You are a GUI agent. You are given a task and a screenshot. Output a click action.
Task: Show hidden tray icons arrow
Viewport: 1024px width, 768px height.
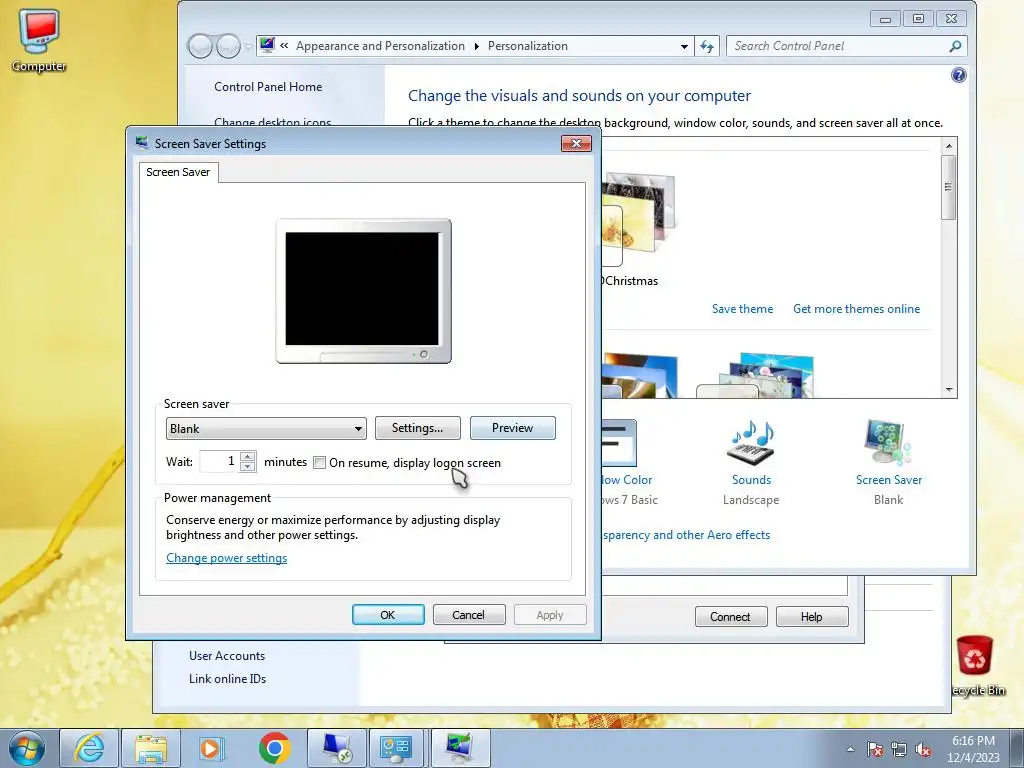(850, 749)
